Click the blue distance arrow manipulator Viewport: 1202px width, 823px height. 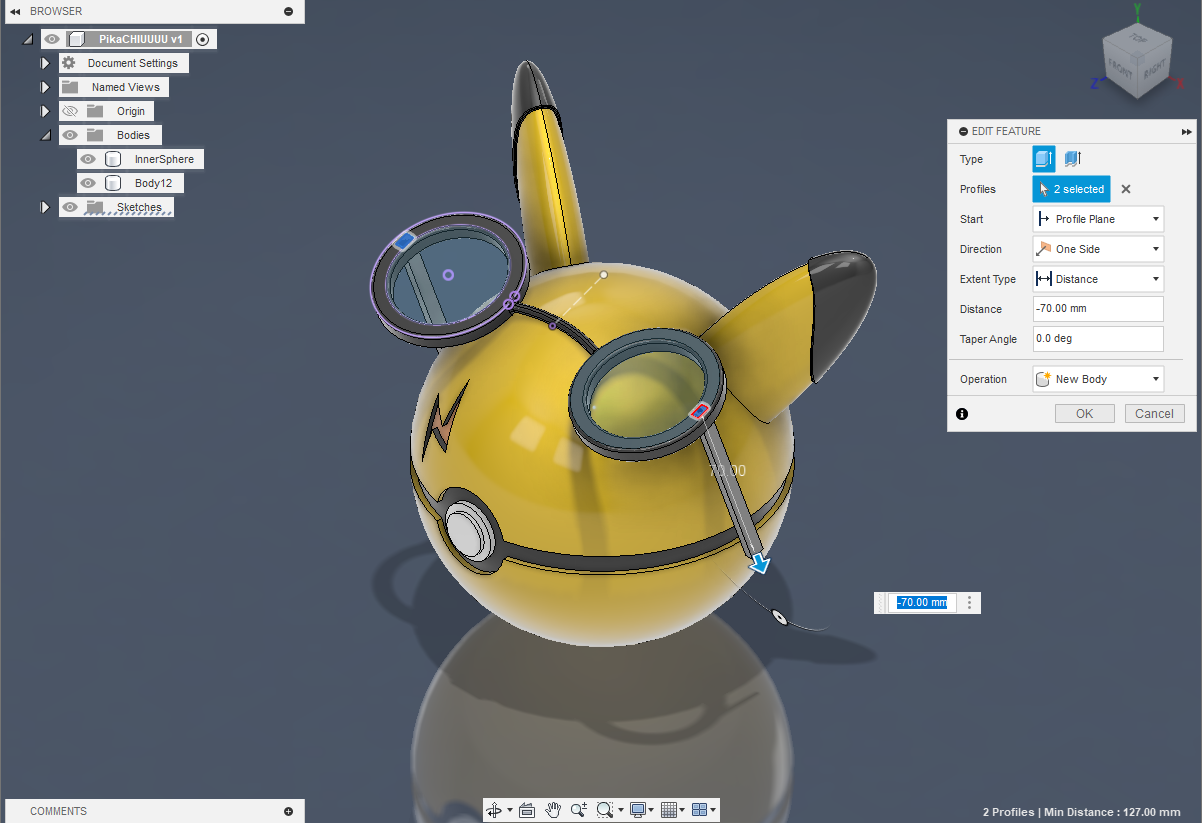click(760, 564)
